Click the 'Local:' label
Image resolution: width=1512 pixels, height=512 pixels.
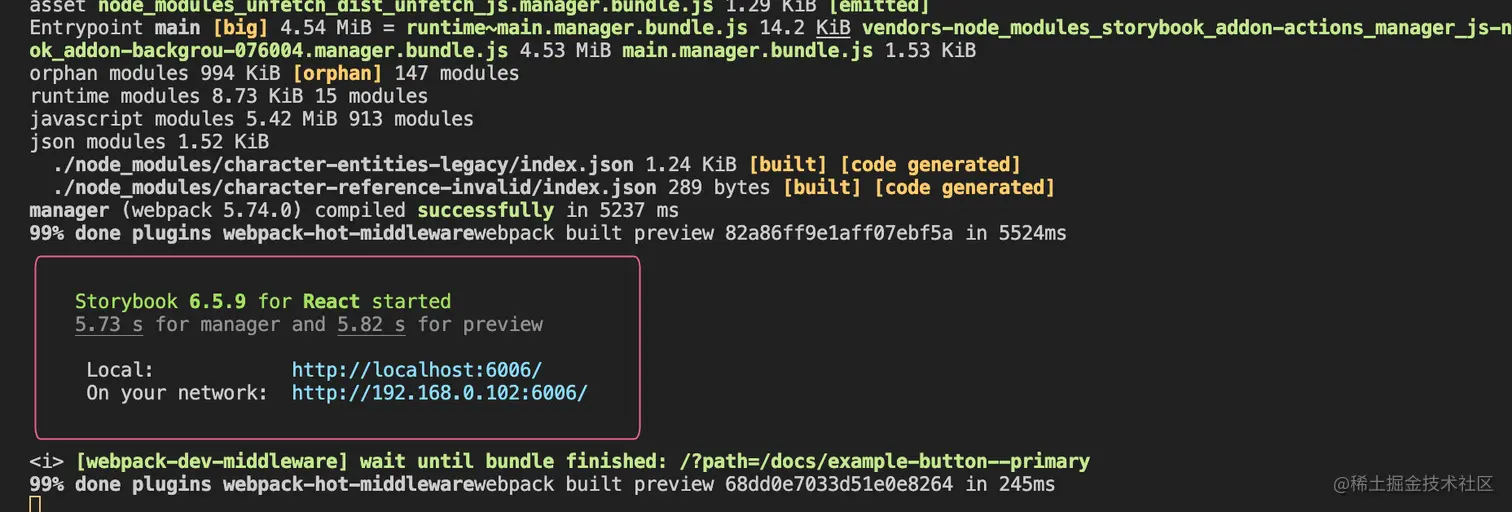(x=121, y=370)
